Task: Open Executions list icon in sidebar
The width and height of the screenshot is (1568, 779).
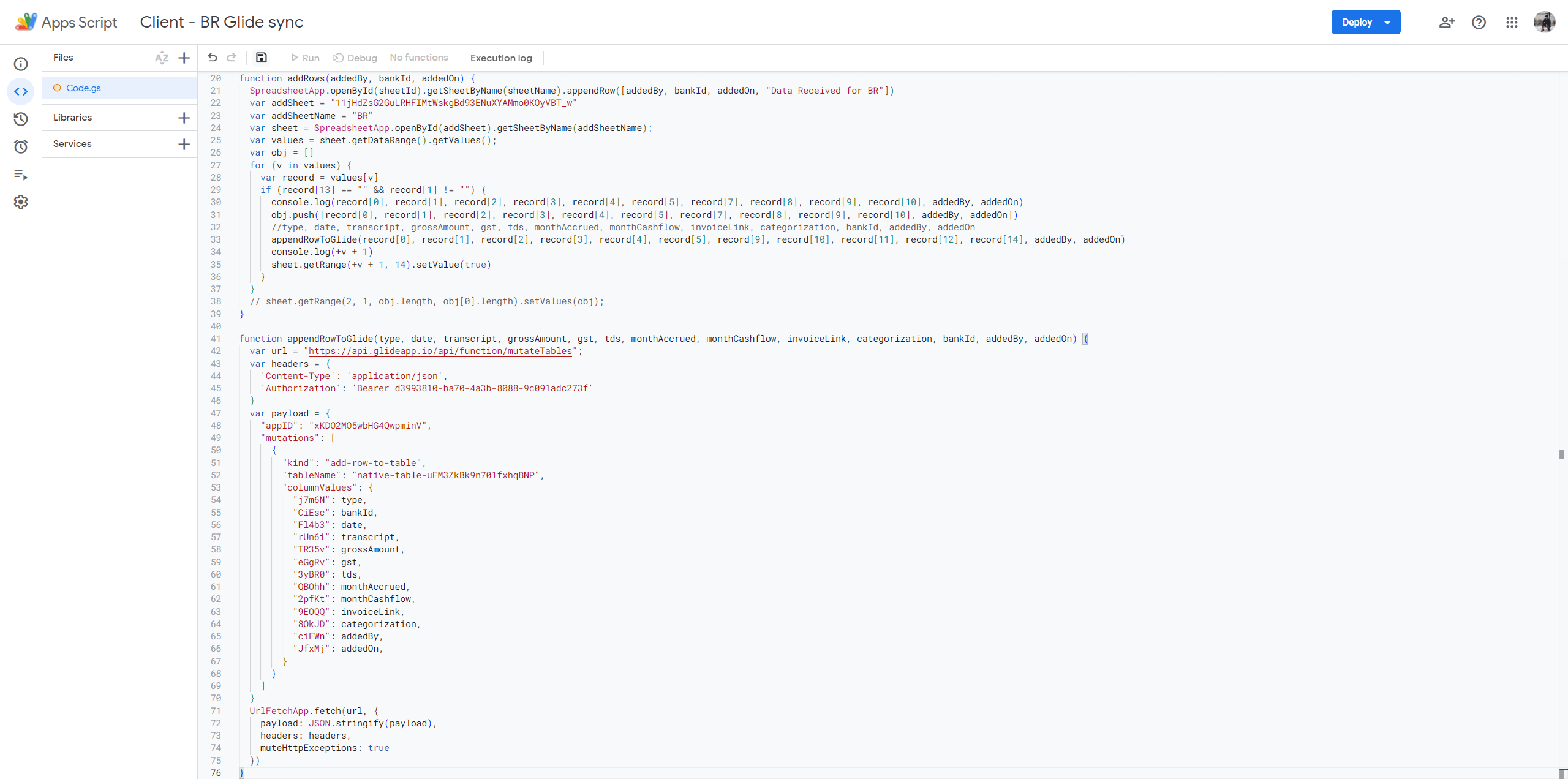Action: 21,175
